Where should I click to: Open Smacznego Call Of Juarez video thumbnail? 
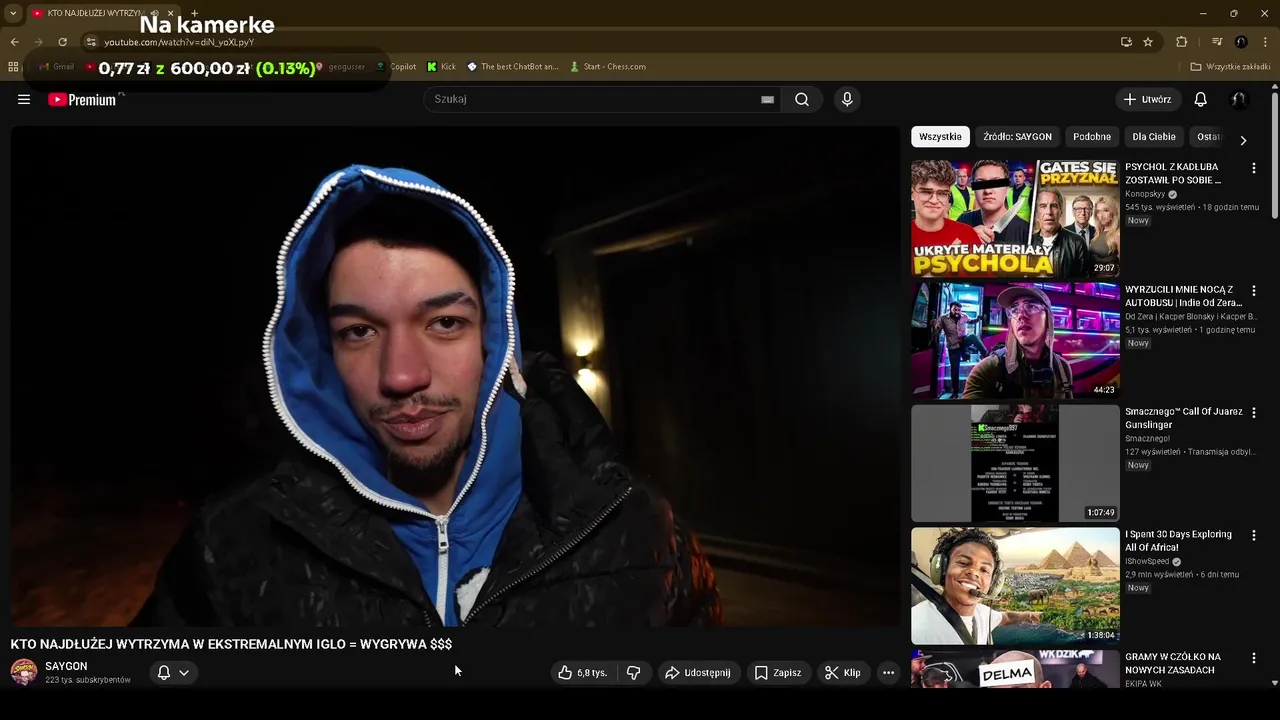tap(1015, 463)
